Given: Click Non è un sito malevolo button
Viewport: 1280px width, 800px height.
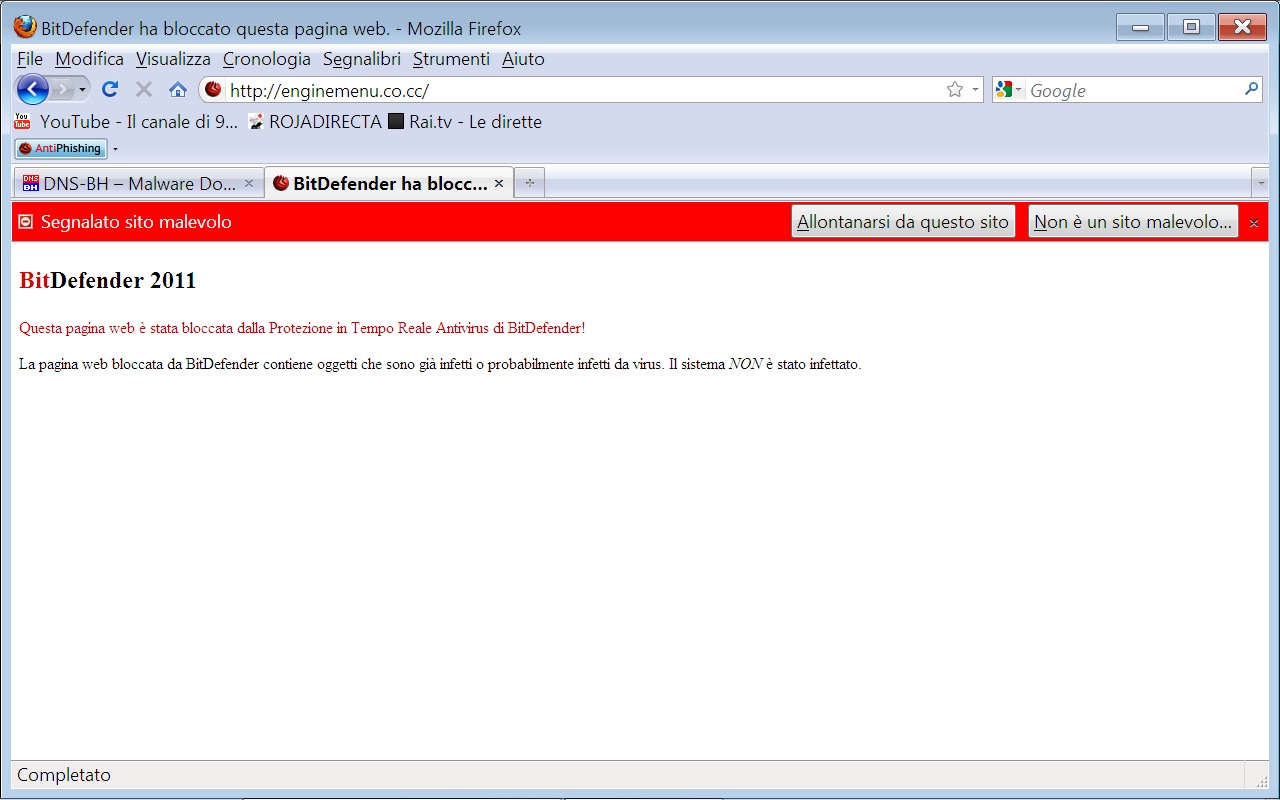Looking at the screenshot, I should pyautogui.click(x=1133, y=222).
